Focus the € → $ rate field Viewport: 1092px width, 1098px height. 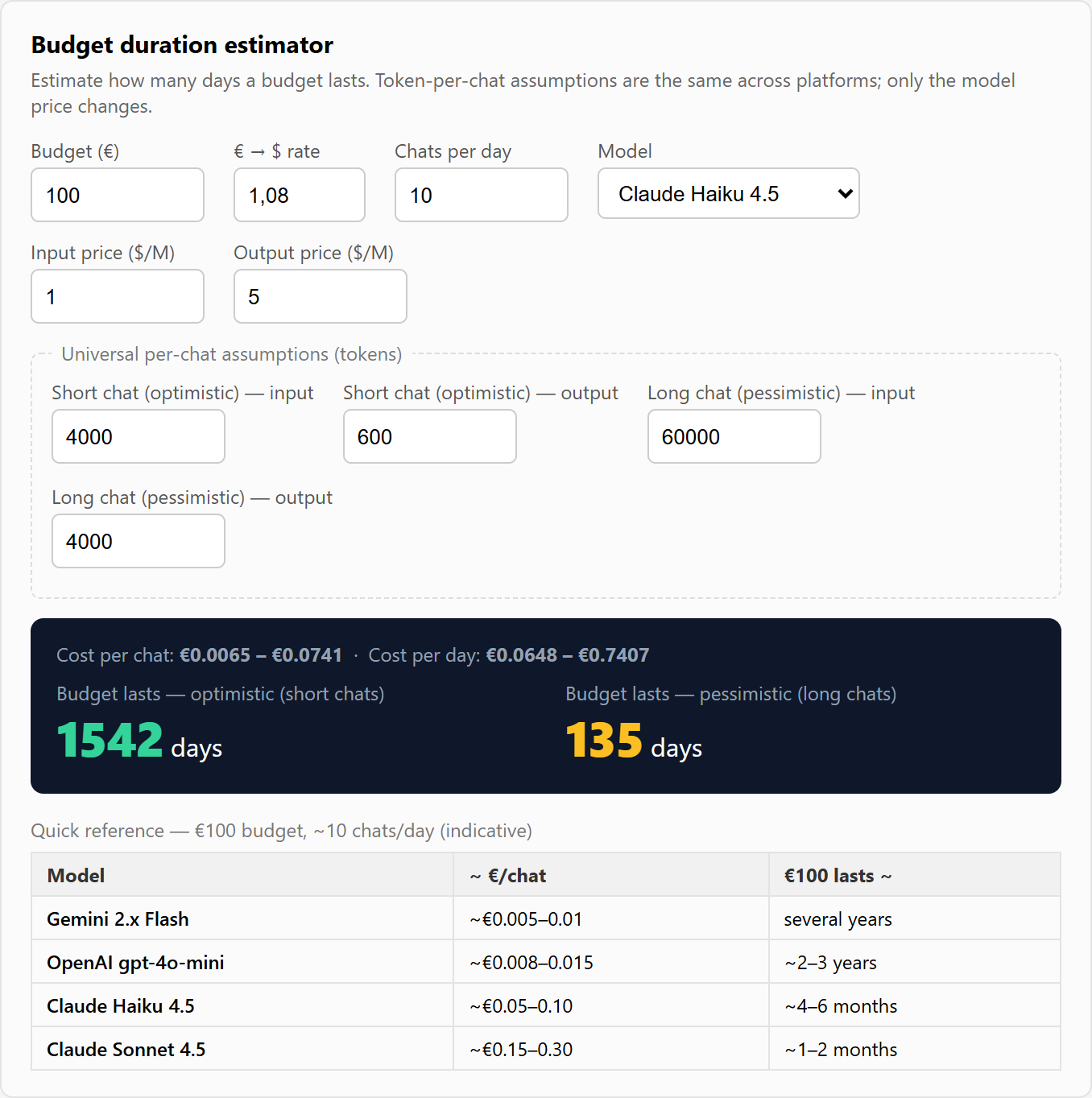300,195
